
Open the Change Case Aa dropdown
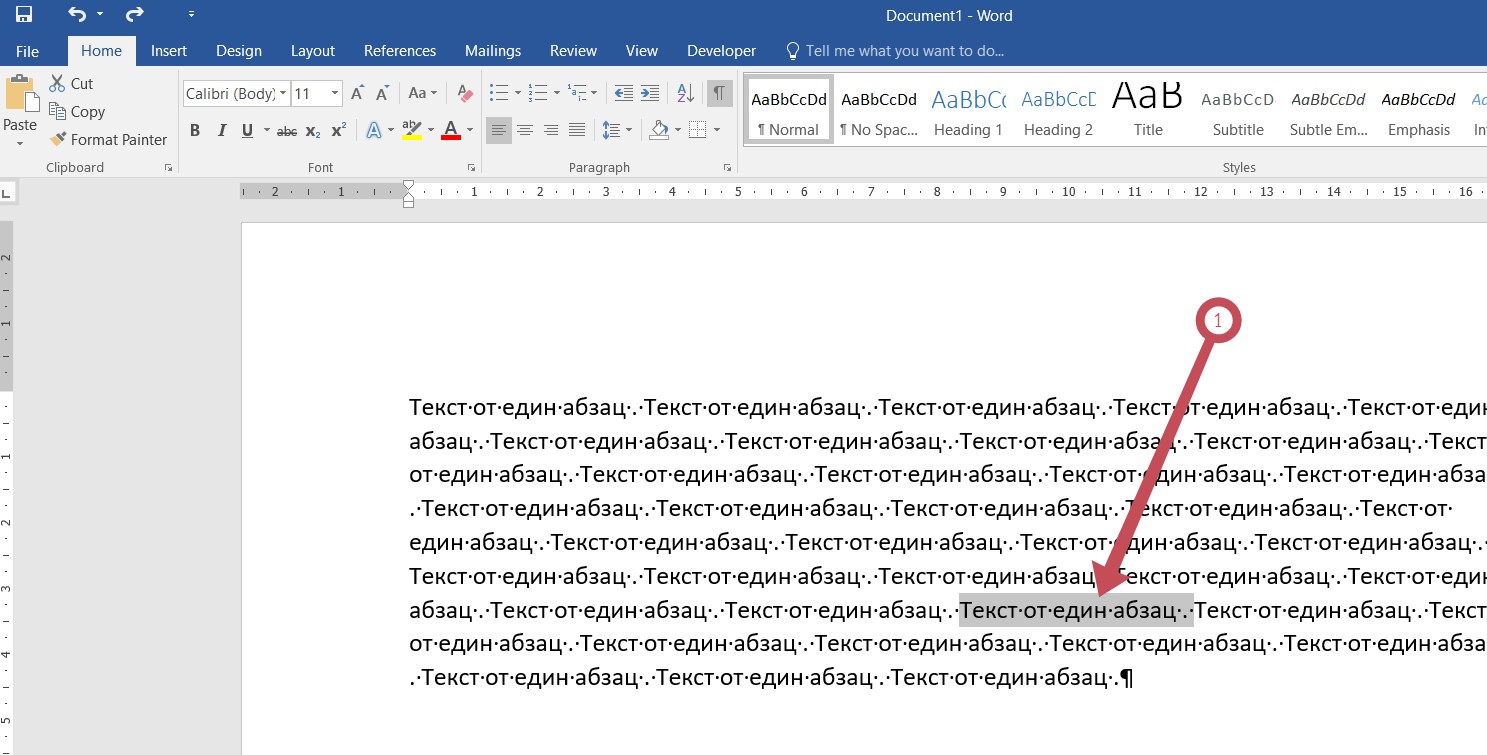pyautogui.click(x=423, y=94)
